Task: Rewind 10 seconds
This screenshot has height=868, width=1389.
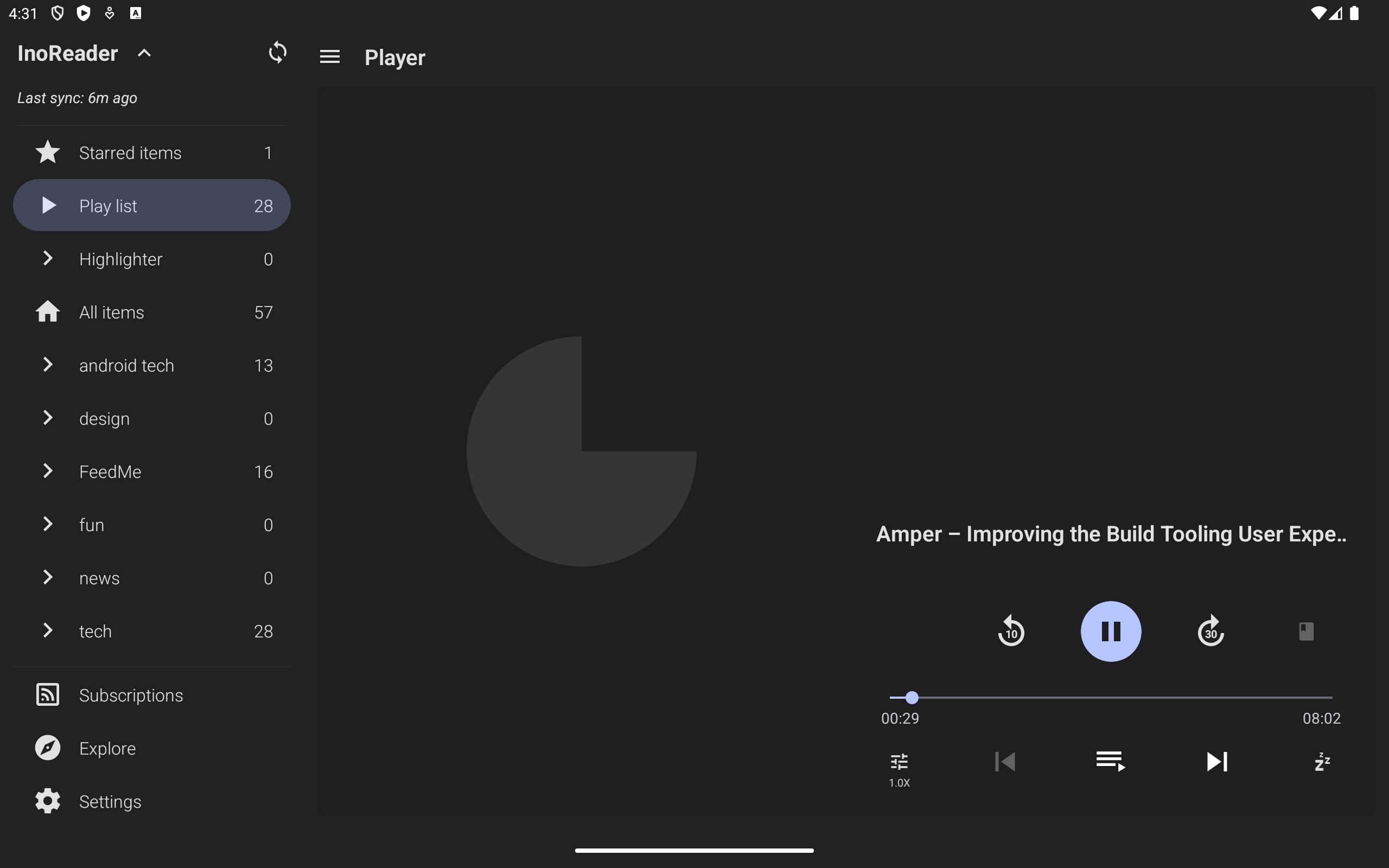Action: tap(1011, 631)
